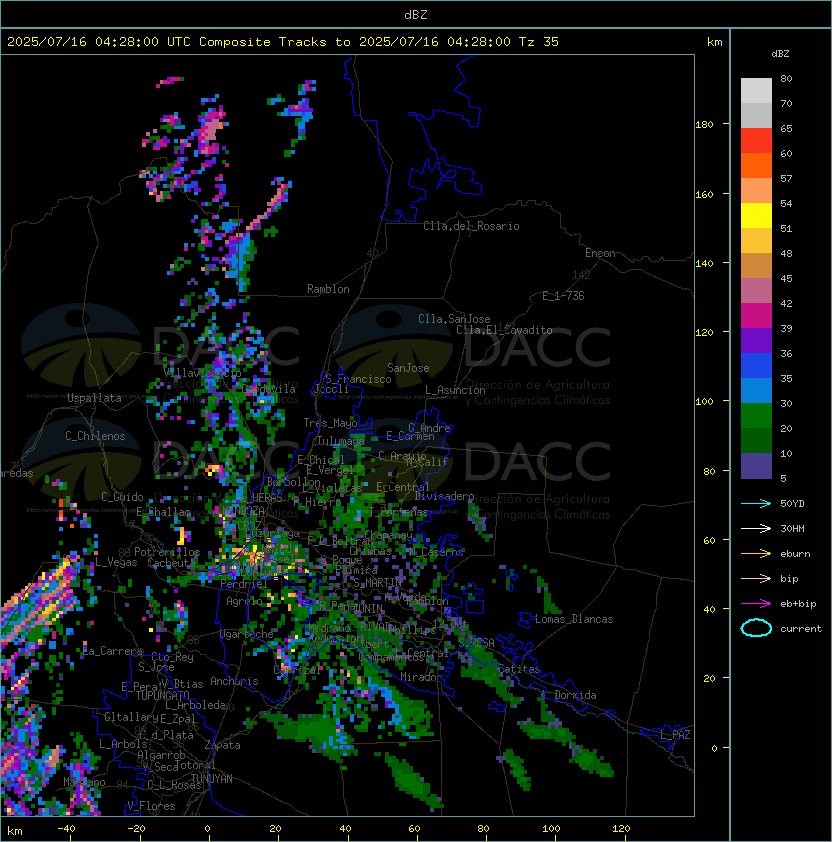Viewport: 832px width, 842px height.
Task: Click the 50YD legend label
Action: point(792,504)
